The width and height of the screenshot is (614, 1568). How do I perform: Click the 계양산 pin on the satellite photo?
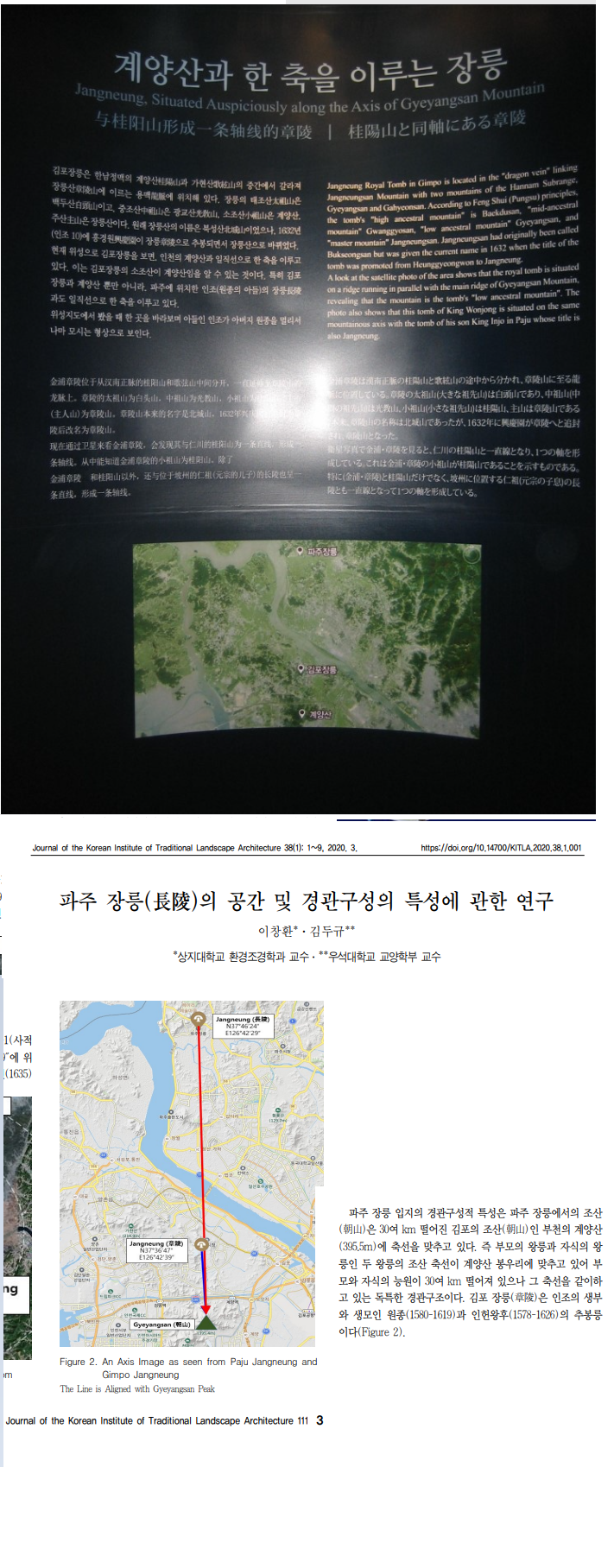[301, 714]
